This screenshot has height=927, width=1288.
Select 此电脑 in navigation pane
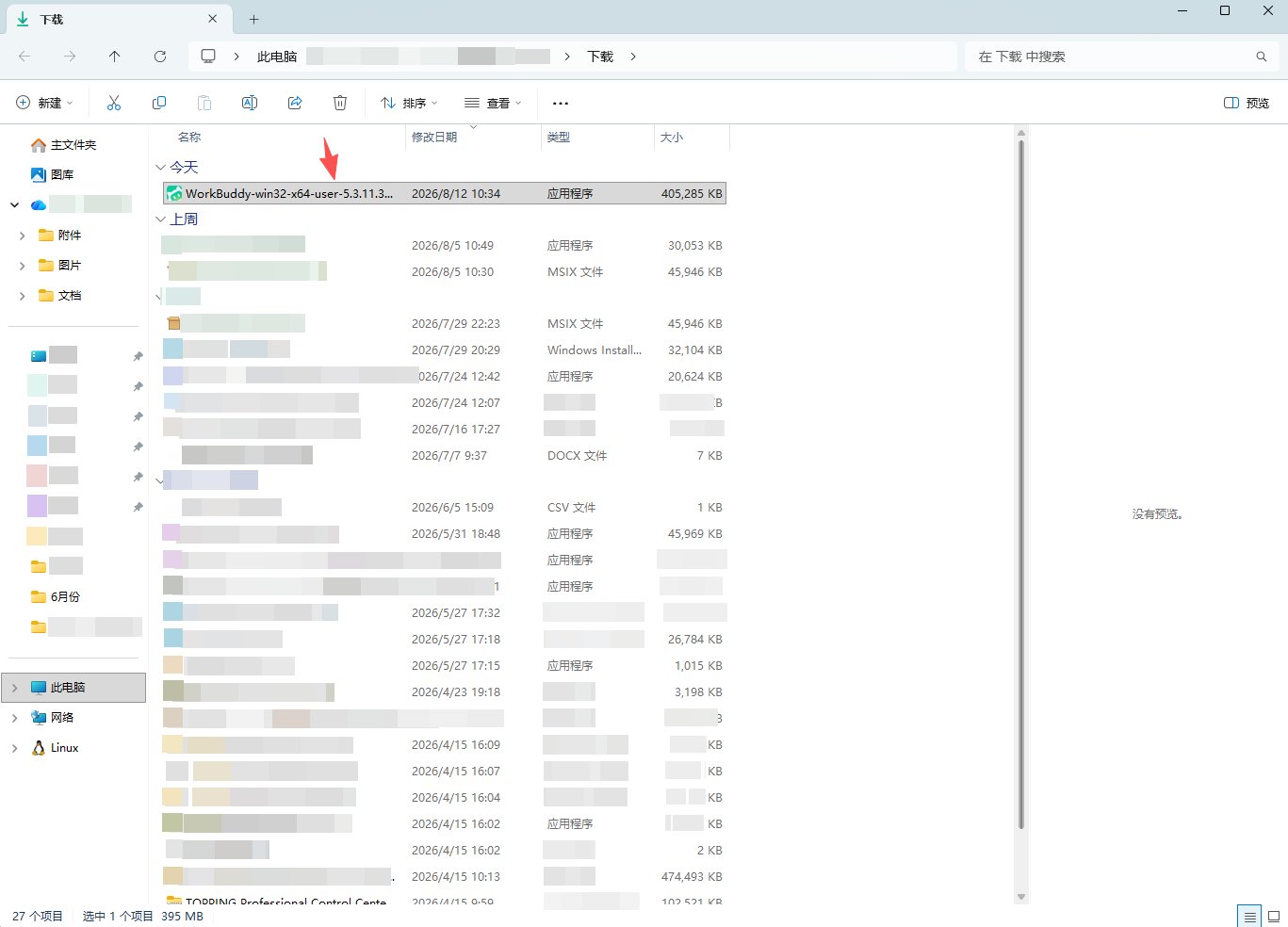click(x=73, y=688)
